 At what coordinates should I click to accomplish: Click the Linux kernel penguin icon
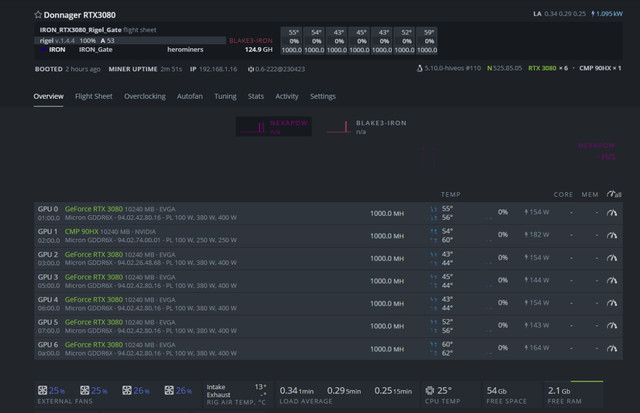pos(419,68)
